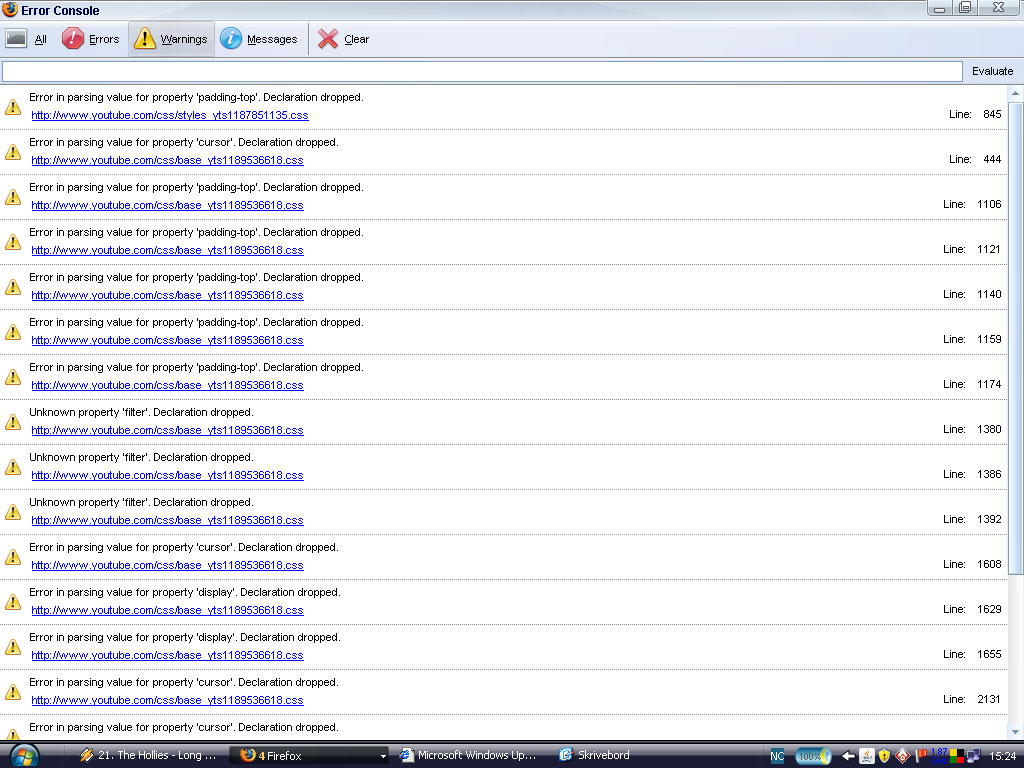Open the Skrivebord taskbar item
The width and height of the screenshot is (1024, 768).
click(594, 756)
